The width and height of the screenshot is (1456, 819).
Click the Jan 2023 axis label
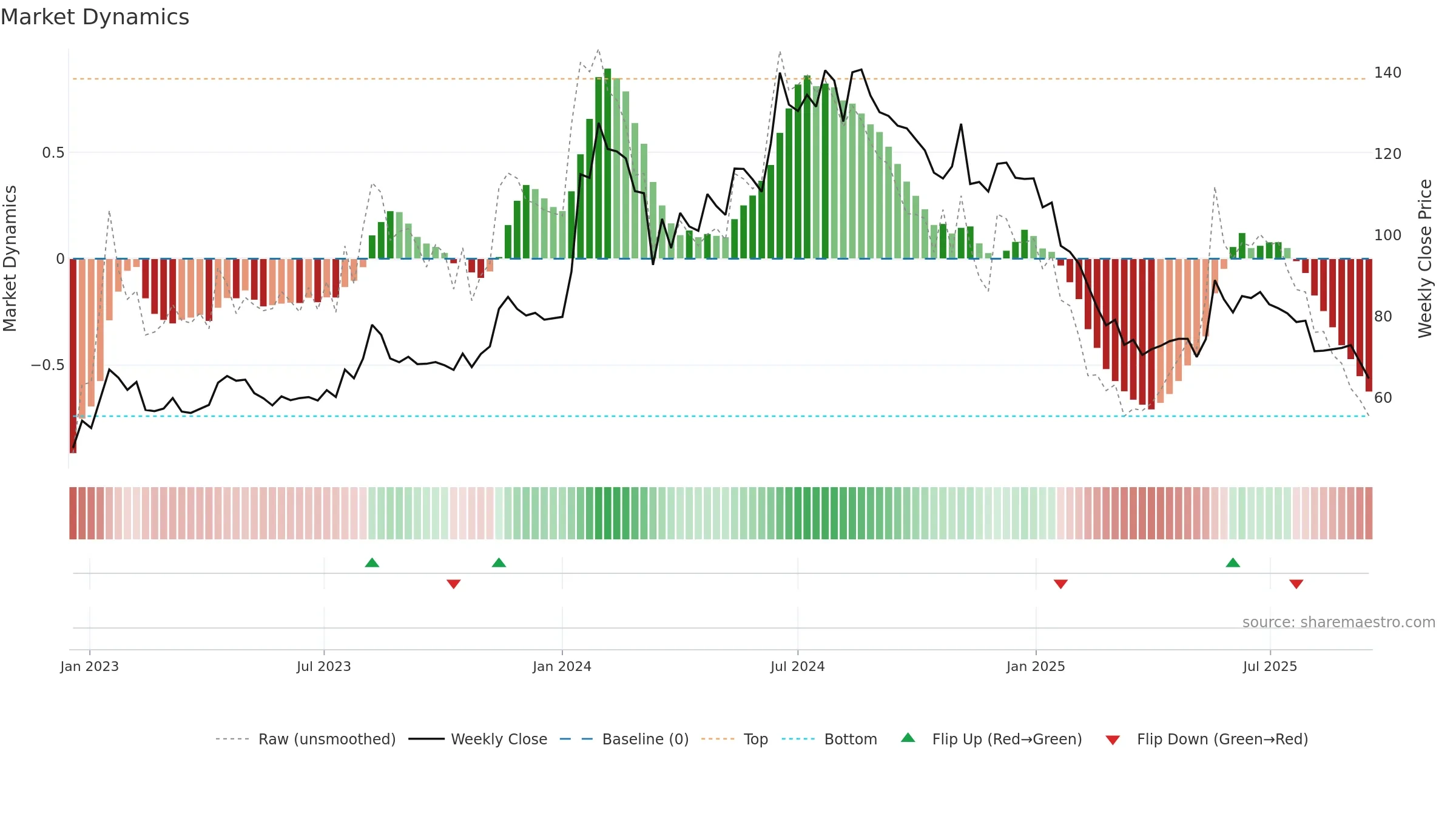[x=90, y=666]
